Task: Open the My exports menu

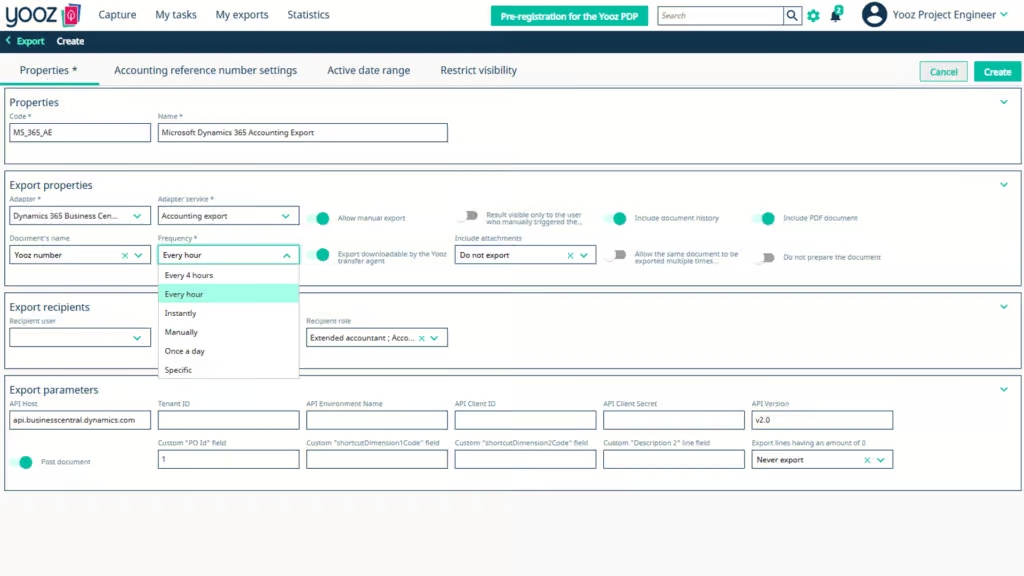Action: (x=242, y=15)
